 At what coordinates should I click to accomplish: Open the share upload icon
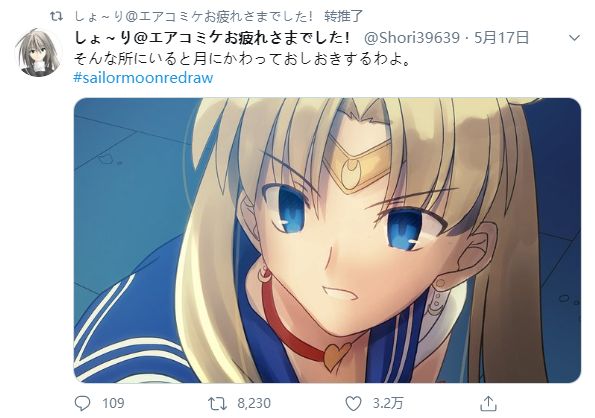488,404
